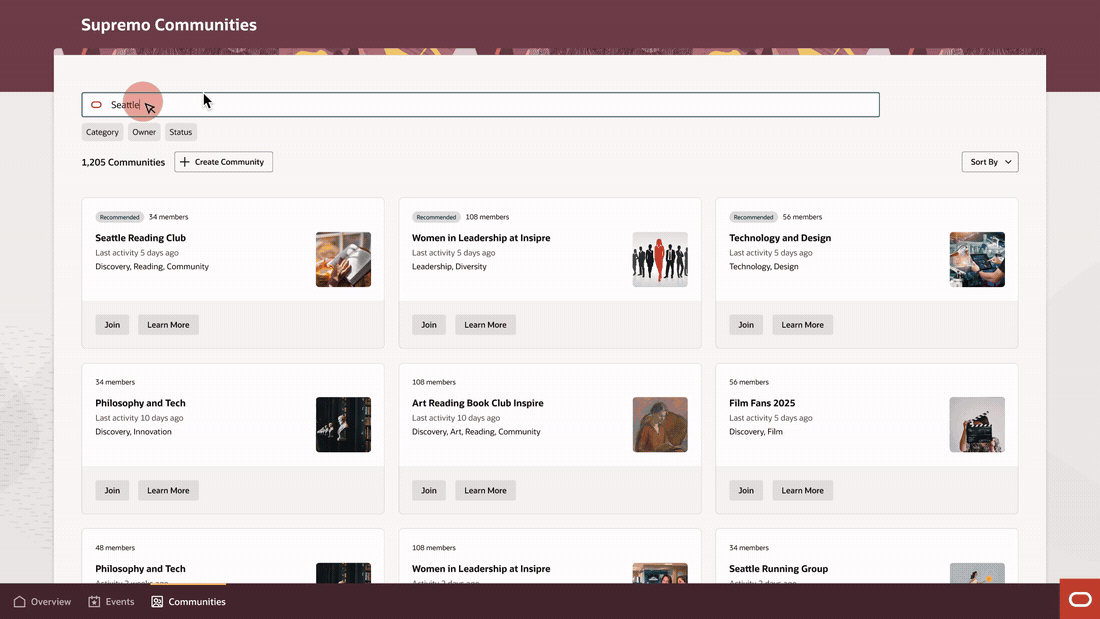Open the Owner filter chip

click(x=144, y=132)
